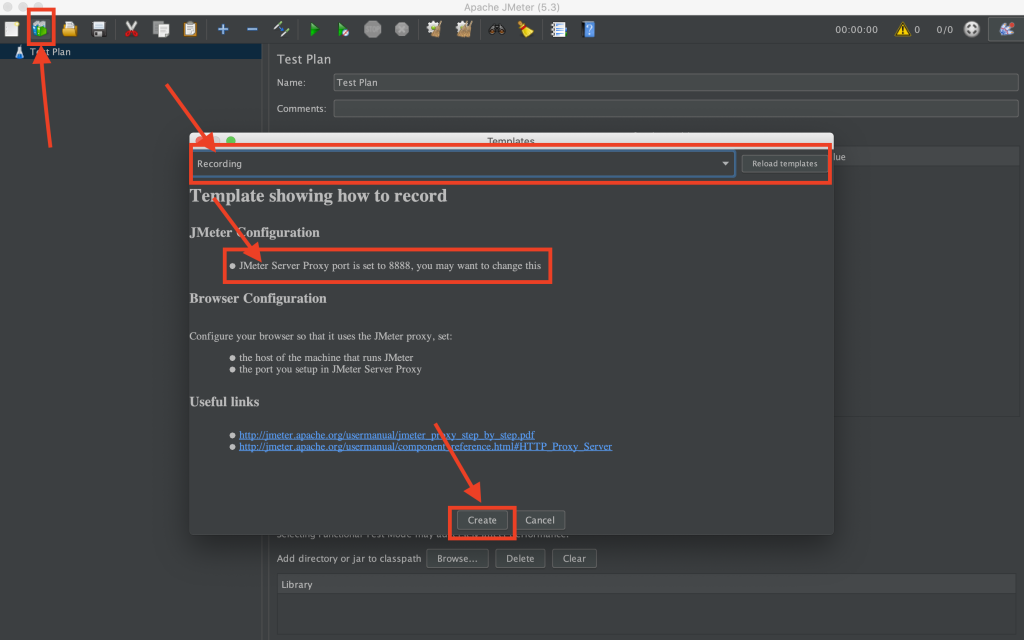The image size is (1024, 640).
Task: Open the HTTP_Proxy_Server component reference link
Action: coord(425,446)
